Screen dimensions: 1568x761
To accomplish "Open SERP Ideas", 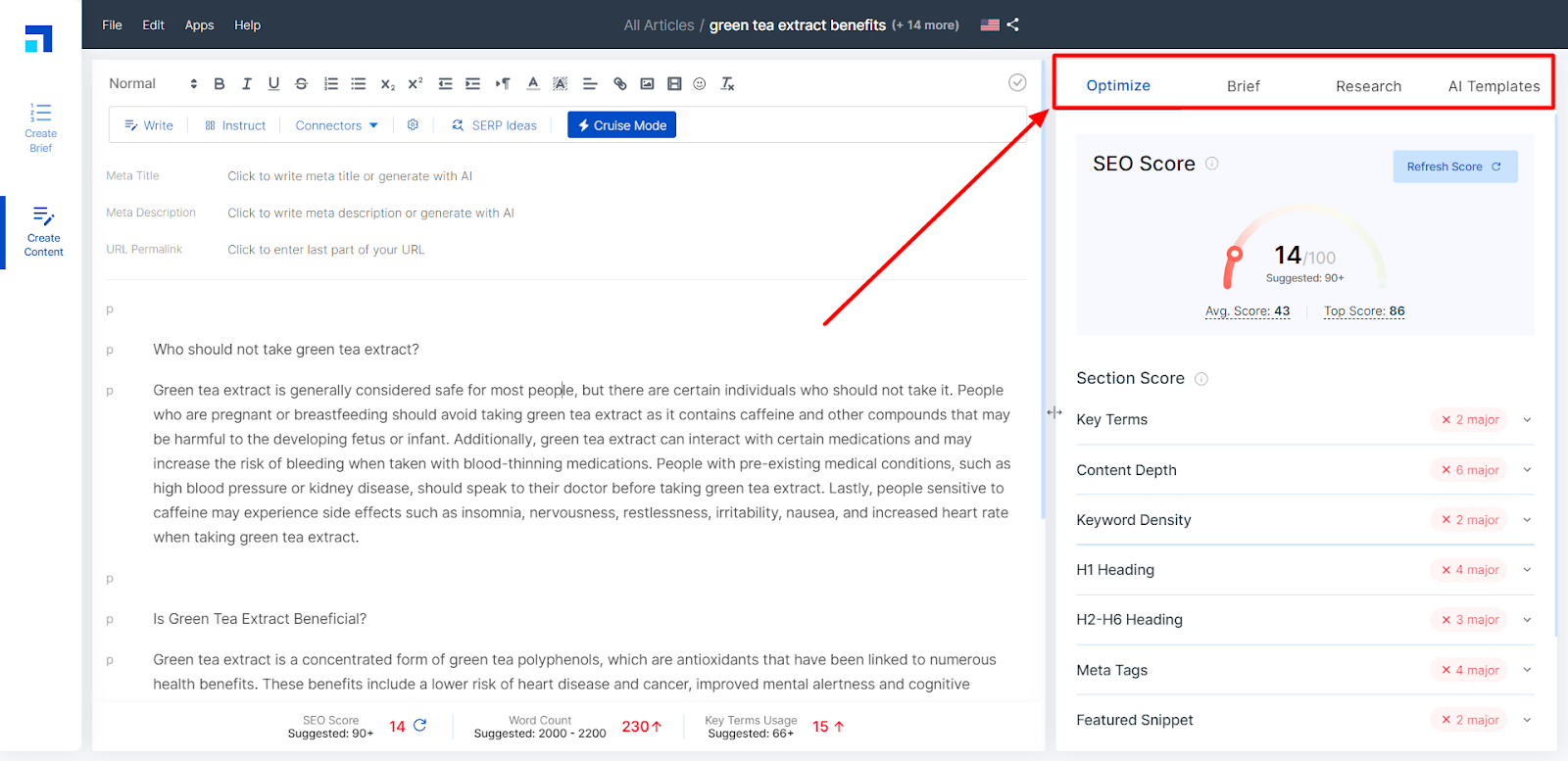I will [x=494, y=125].
